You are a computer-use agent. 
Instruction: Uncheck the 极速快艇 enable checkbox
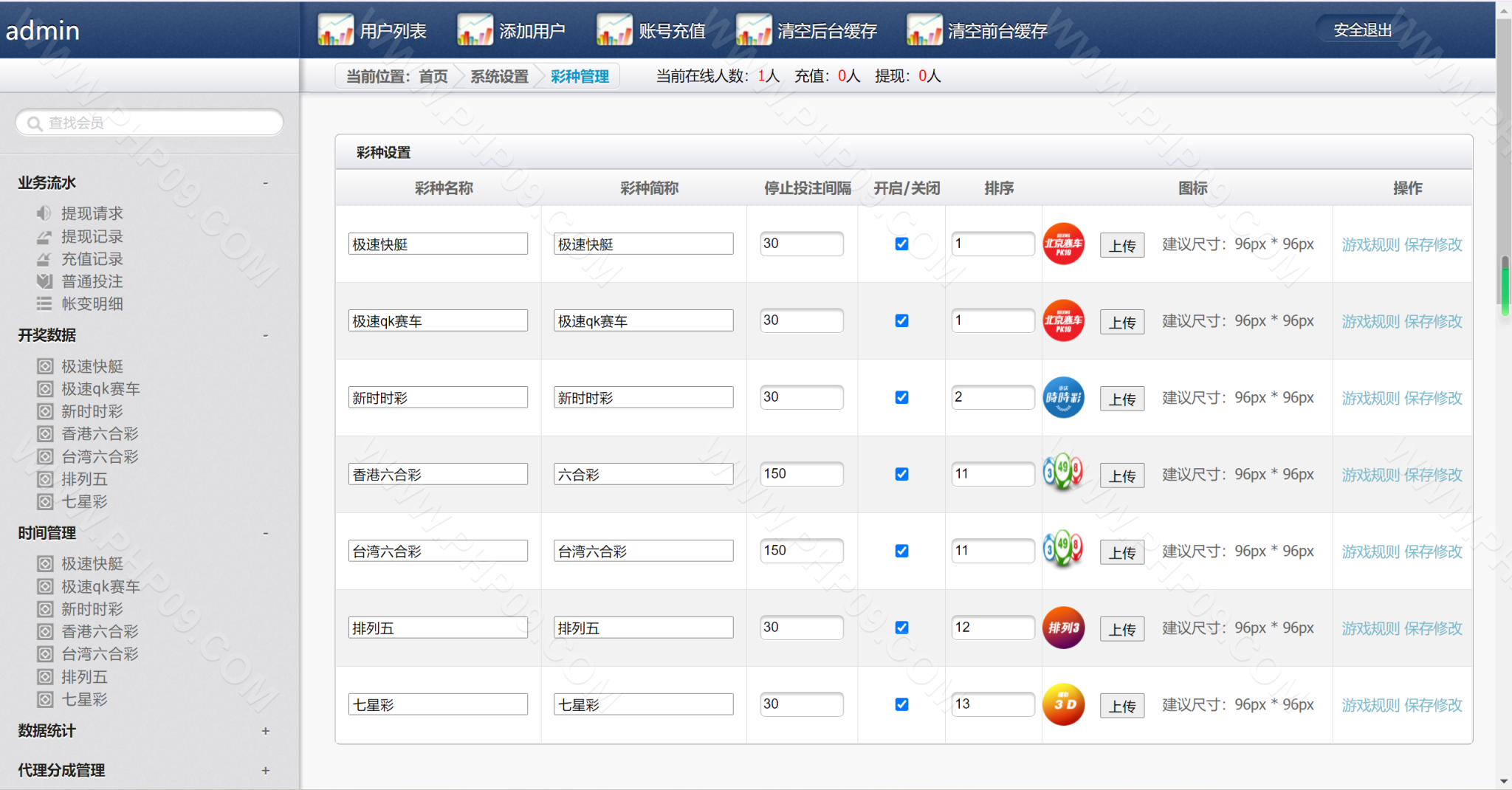point(901,244)
